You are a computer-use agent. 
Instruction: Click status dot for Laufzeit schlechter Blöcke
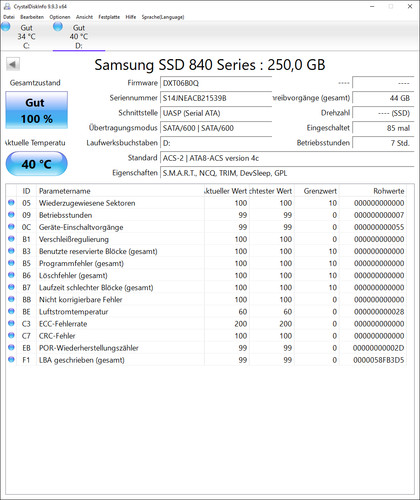tap(11, 287)
